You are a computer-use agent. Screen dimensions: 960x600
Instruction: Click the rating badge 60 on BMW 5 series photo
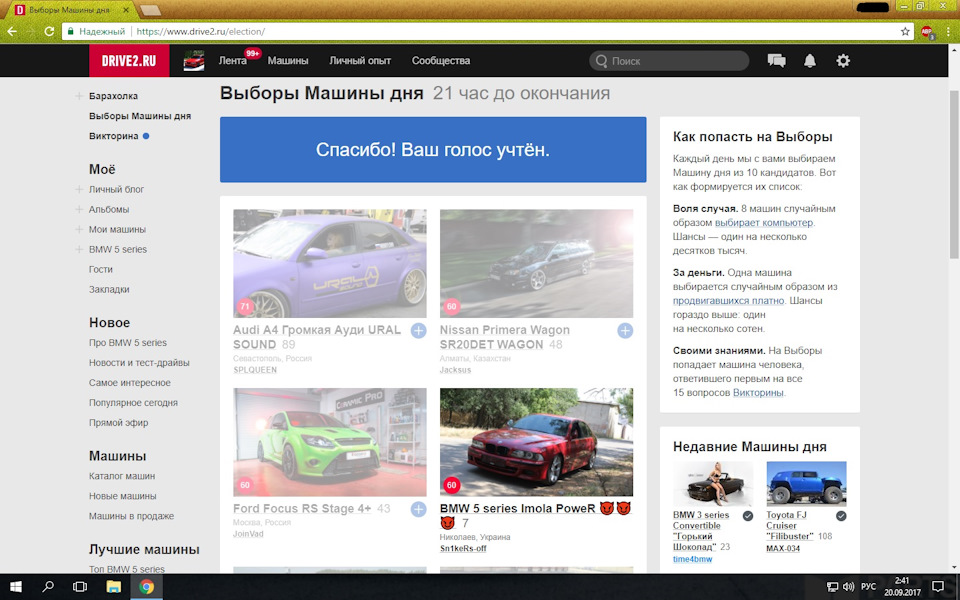tap(451, 485)
